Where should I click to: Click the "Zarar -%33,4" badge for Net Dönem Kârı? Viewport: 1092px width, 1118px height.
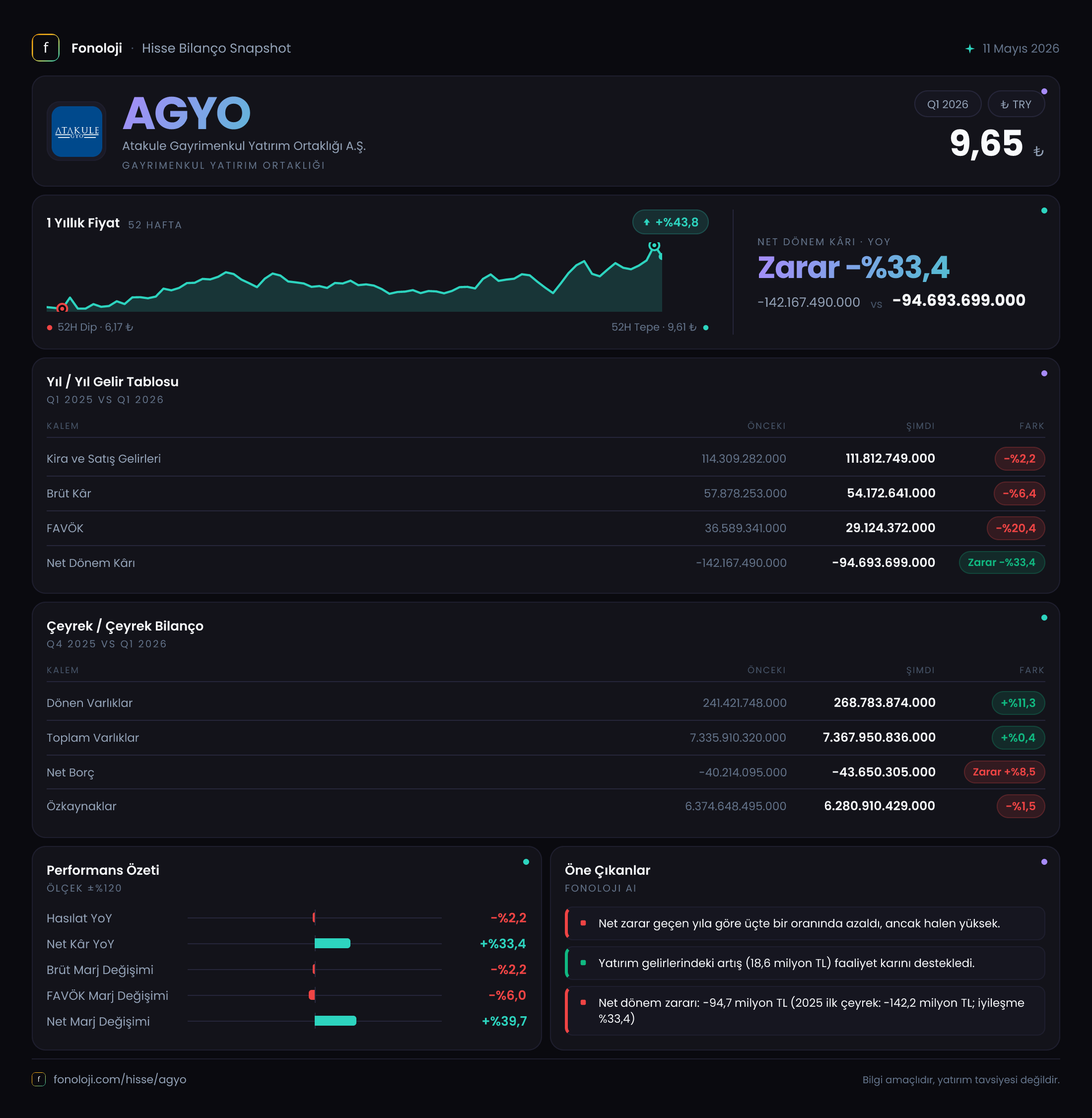pos(1002,562)
